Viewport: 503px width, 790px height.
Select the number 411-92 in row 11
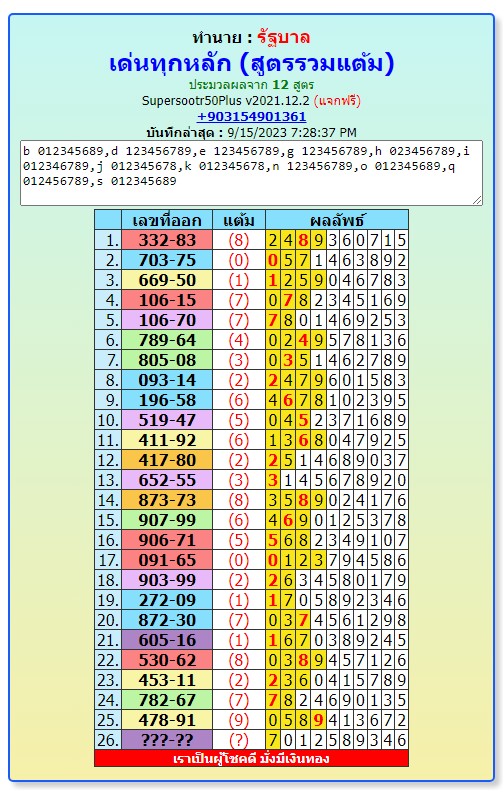(x=167, y=440)
